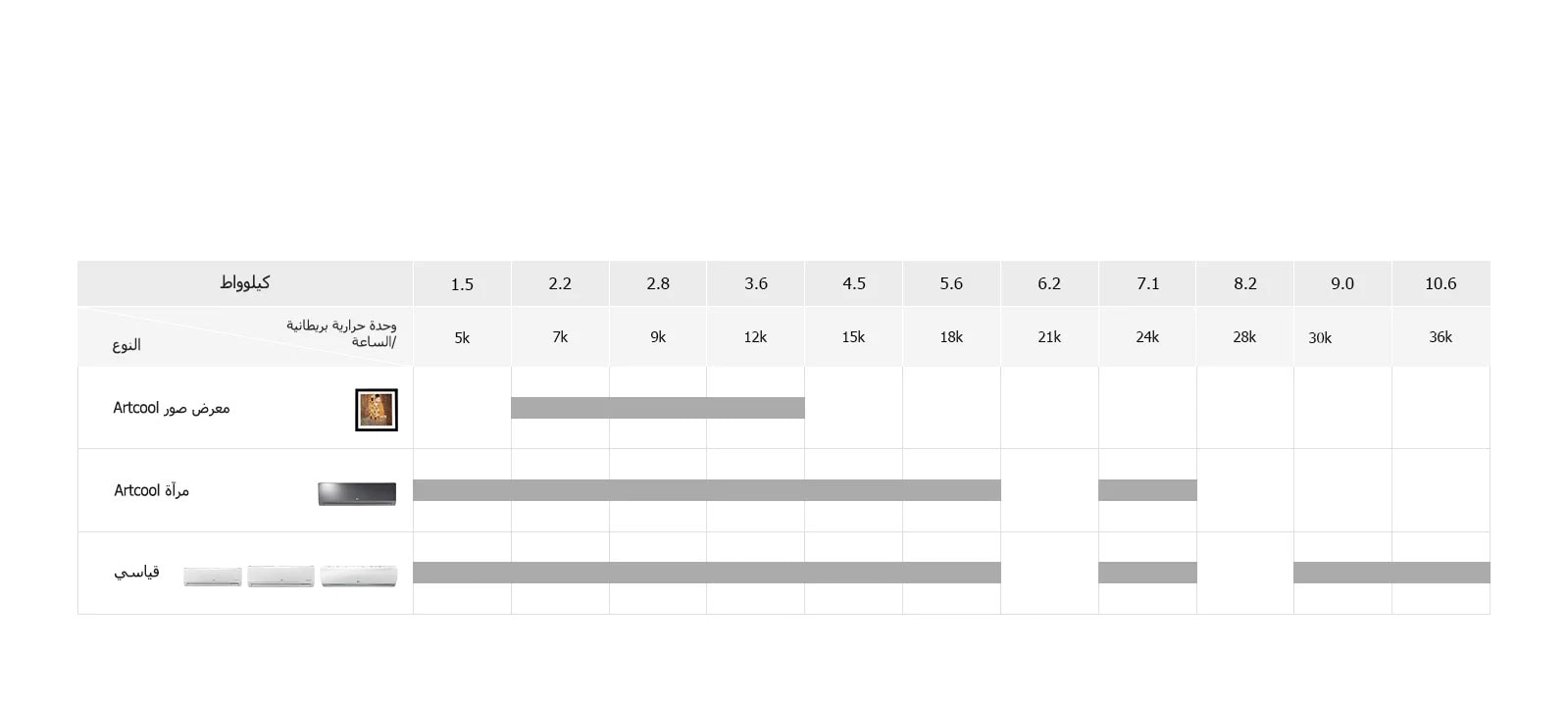This screenshot has height=703, width=1568.
Task: Click the مرآة Artcool row label
Action: (x=151, y=490)
